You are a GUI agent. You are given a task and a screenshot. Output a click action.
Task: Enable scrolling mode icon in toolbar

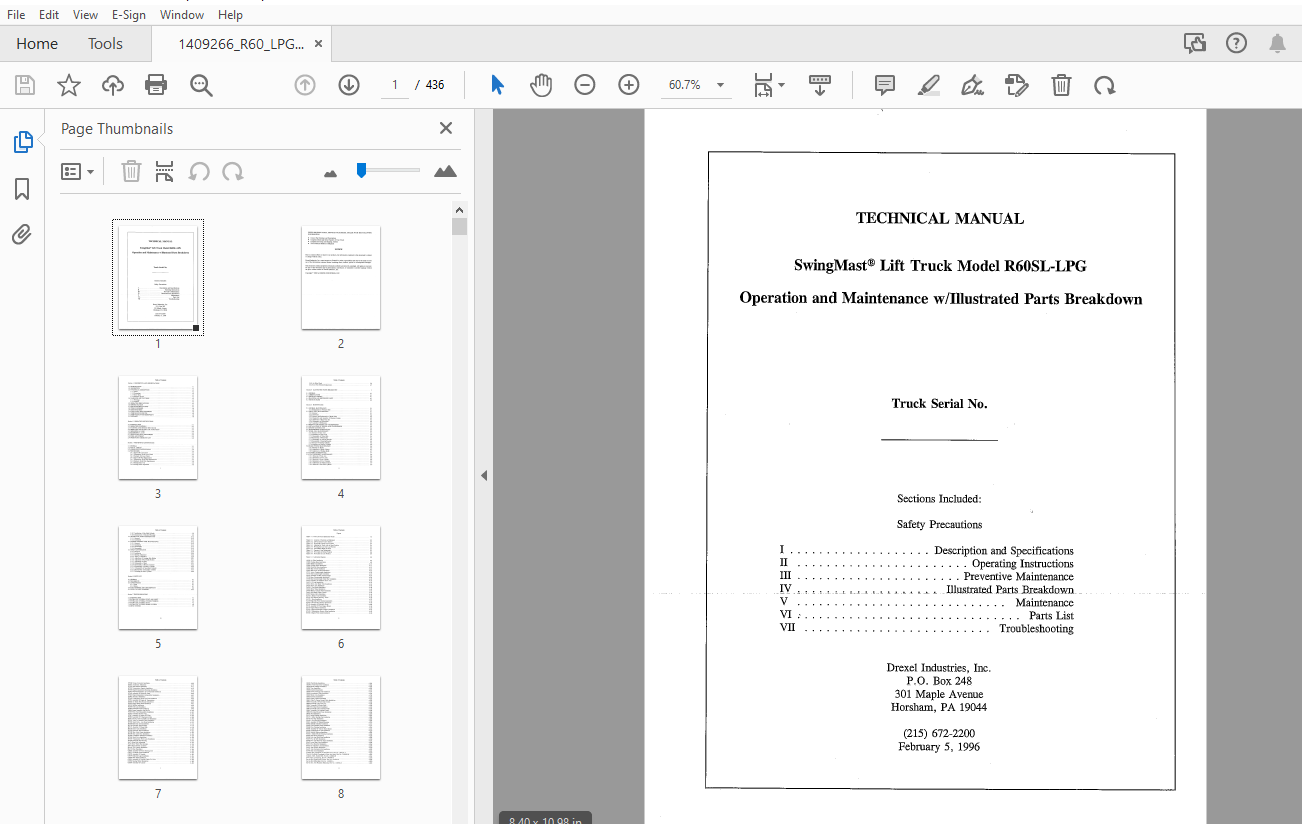pos(820,85)
